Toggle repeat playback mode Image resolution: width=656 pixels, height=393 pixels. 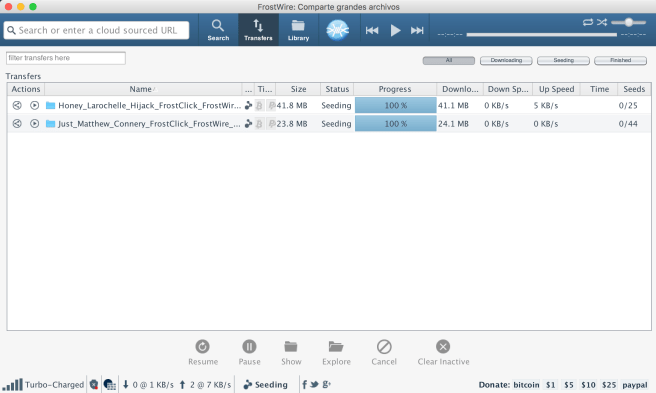588,22
